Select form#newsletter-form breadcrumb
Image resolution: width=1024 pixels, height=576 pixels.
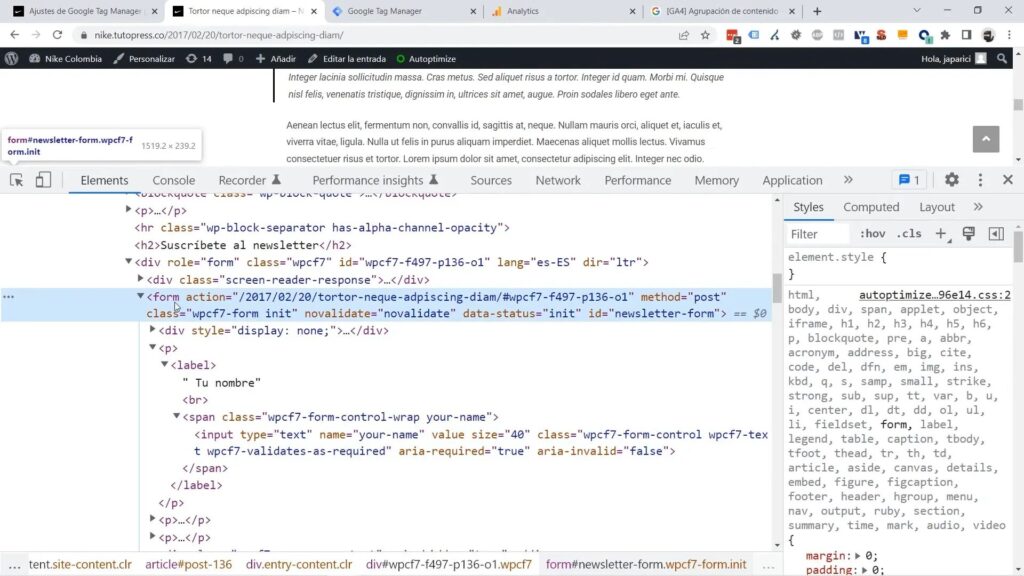tap(646, 564)
